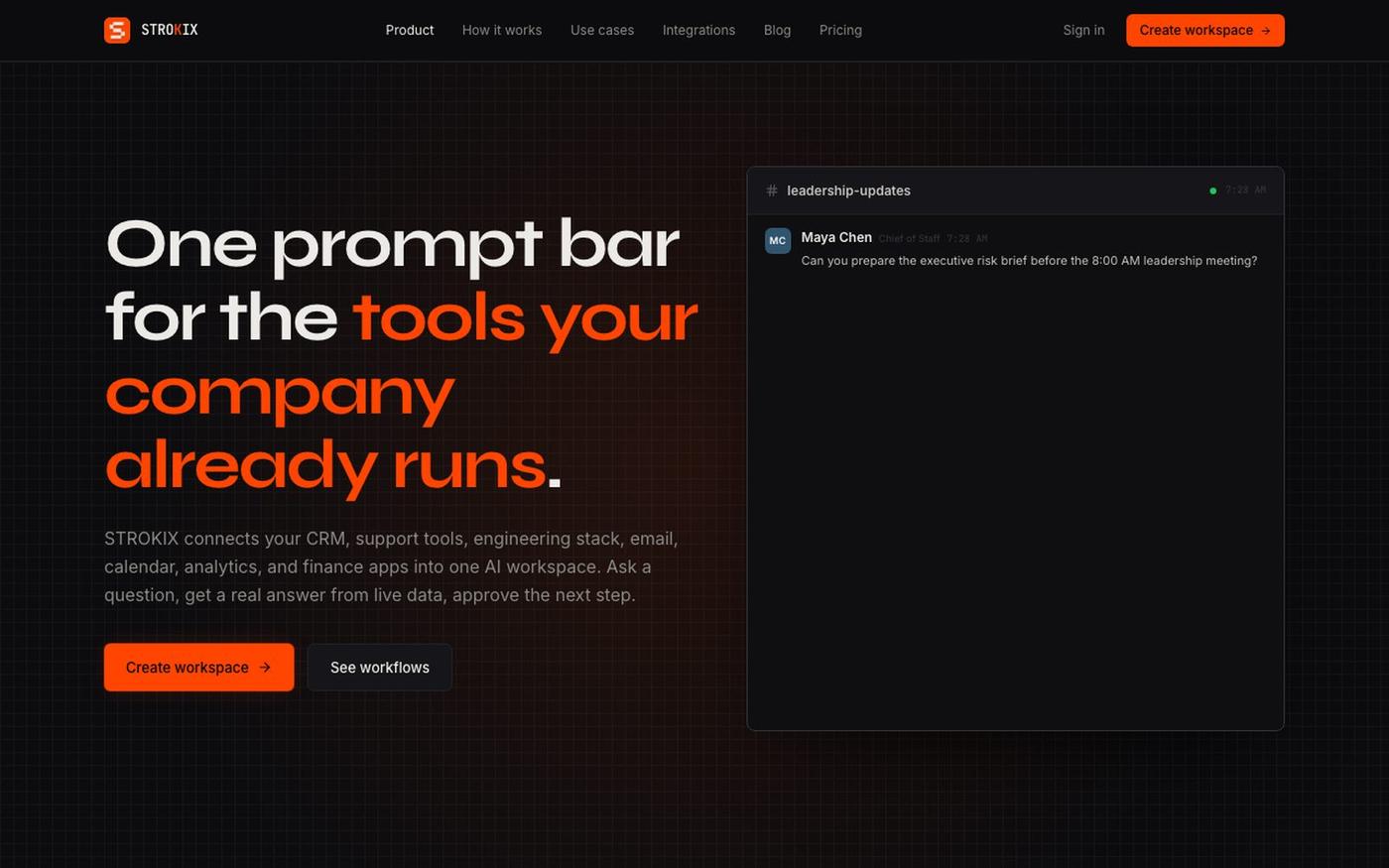Open the Product nav item
The height and width of the screenshot is (868, 1389).
point(410,30)
